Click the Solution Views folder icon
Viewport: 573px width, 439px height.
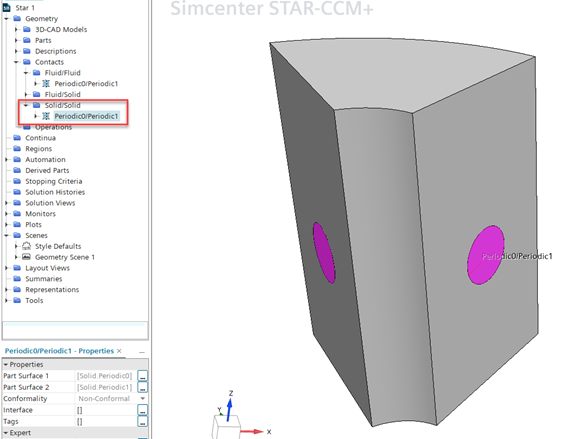[17, 203]
